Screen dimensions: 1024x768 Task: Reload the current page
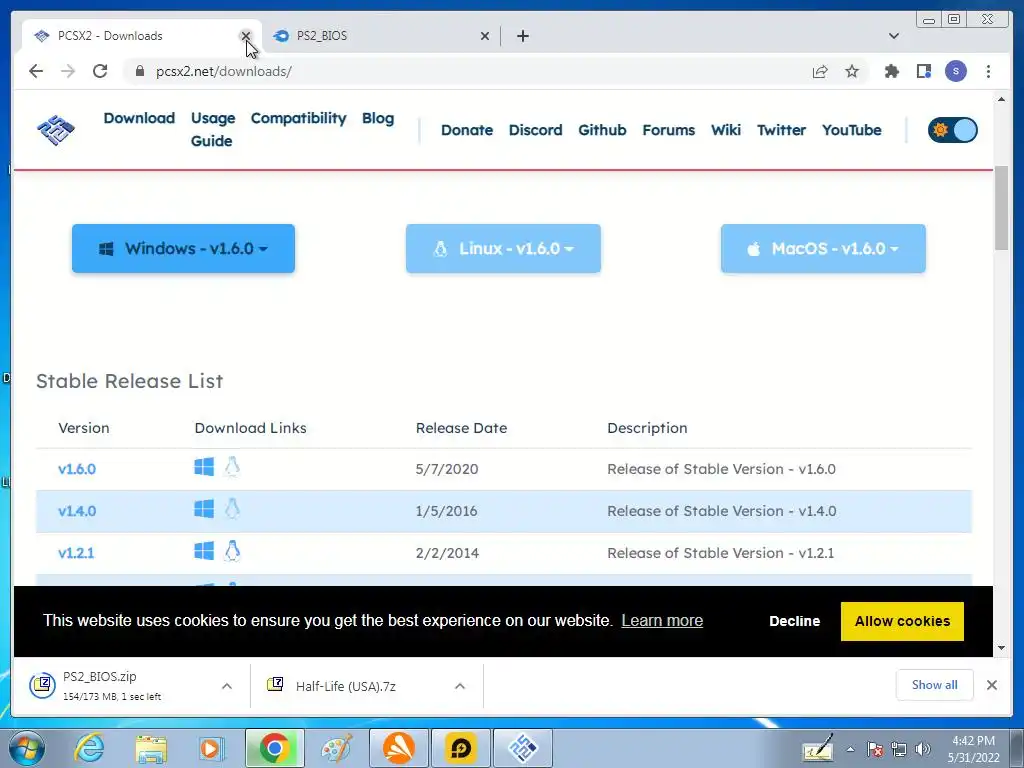[100, 71]
